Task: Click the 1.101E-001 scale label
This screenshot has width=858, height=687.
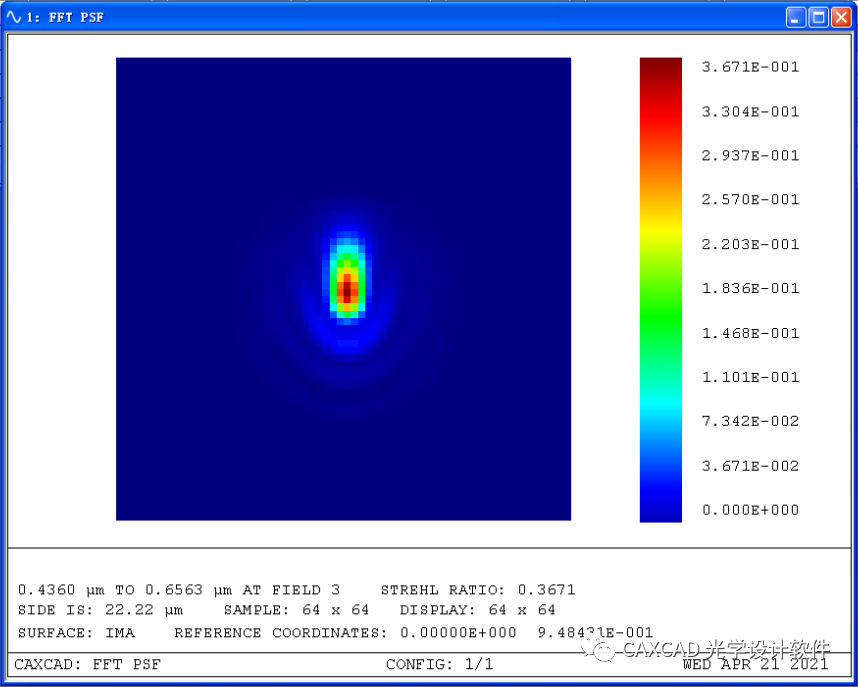Action: [x=750, y=377]
